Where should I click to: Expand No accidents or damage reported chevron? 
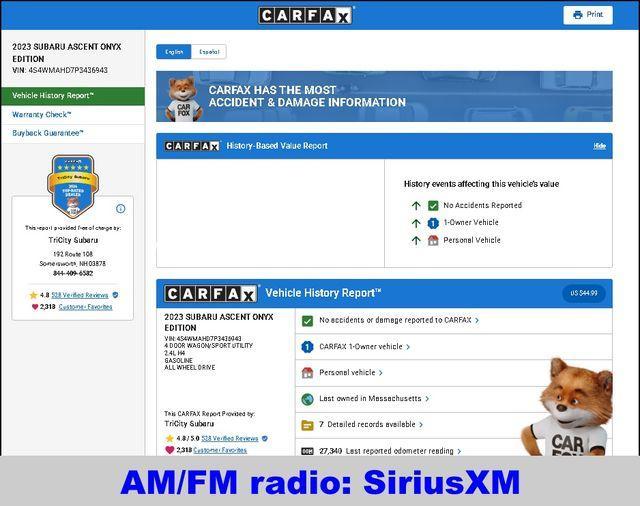477,321
